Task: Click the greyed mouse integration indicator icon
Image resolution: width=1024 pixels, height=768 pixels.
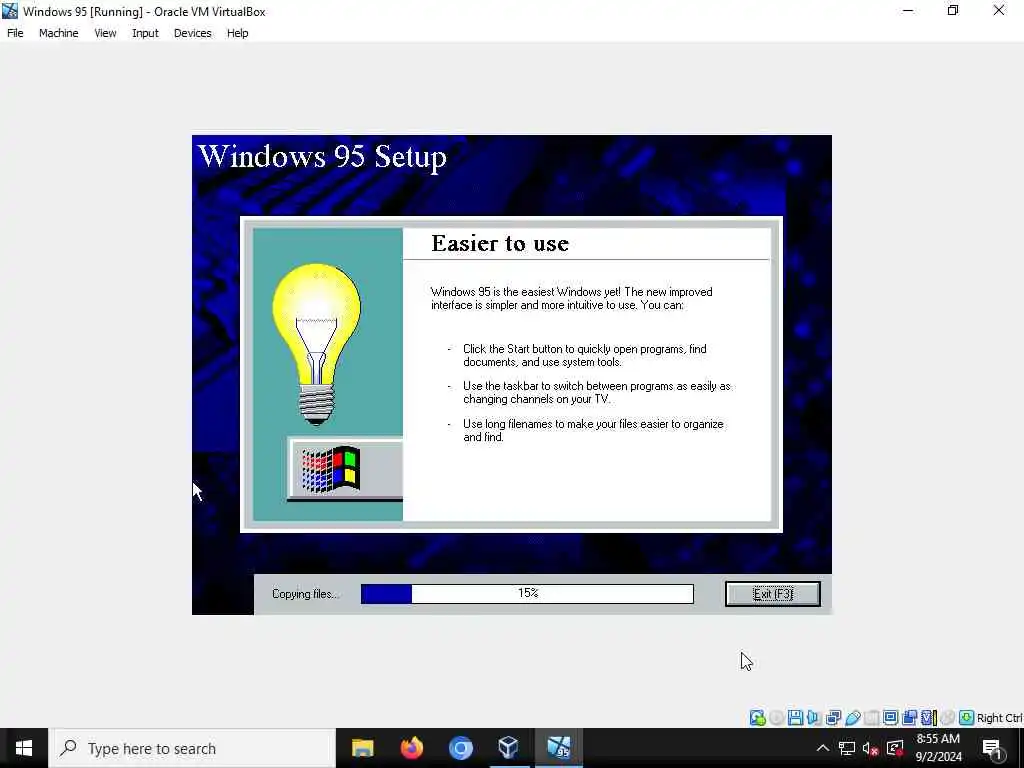Action: point(948,718)
